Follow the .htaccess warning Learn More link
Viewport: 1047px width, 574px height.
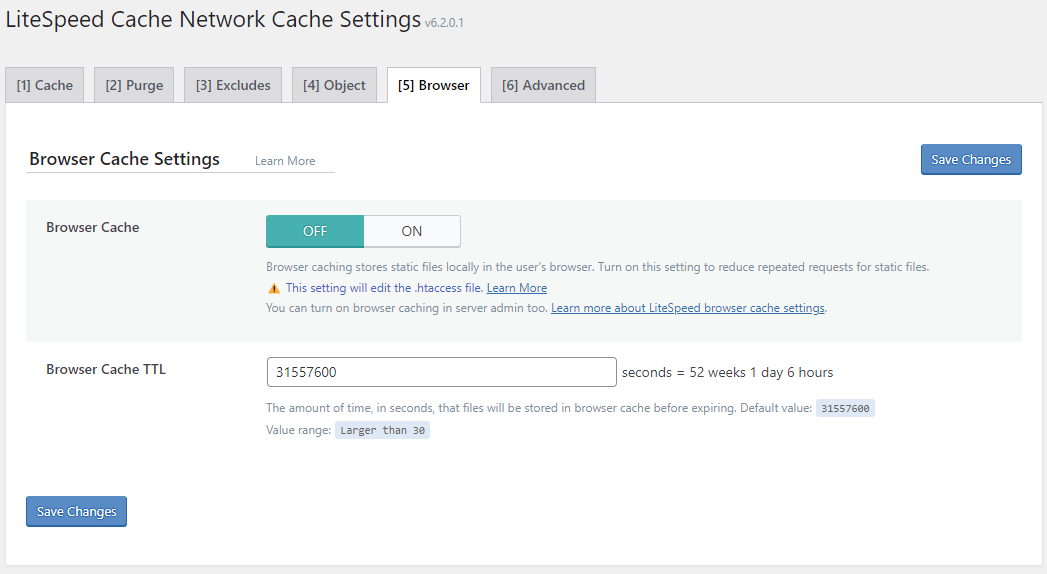[517, 288]
